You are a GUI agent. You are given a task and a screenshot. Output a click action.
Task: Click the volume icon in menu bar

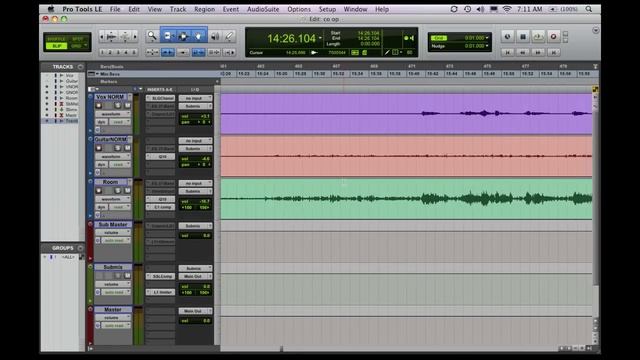[x=480, y=9]
